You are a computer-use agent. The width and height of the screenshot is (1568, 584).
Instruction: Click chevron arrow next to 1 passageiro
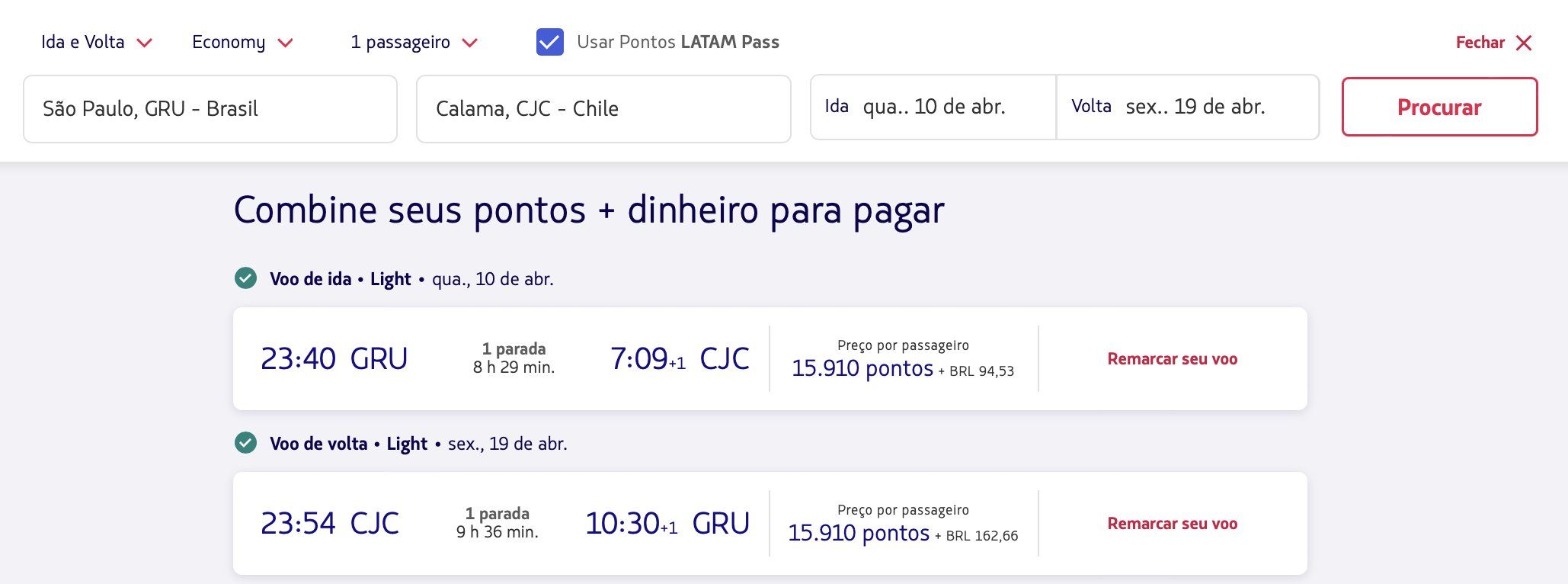(x=470, y=43)
